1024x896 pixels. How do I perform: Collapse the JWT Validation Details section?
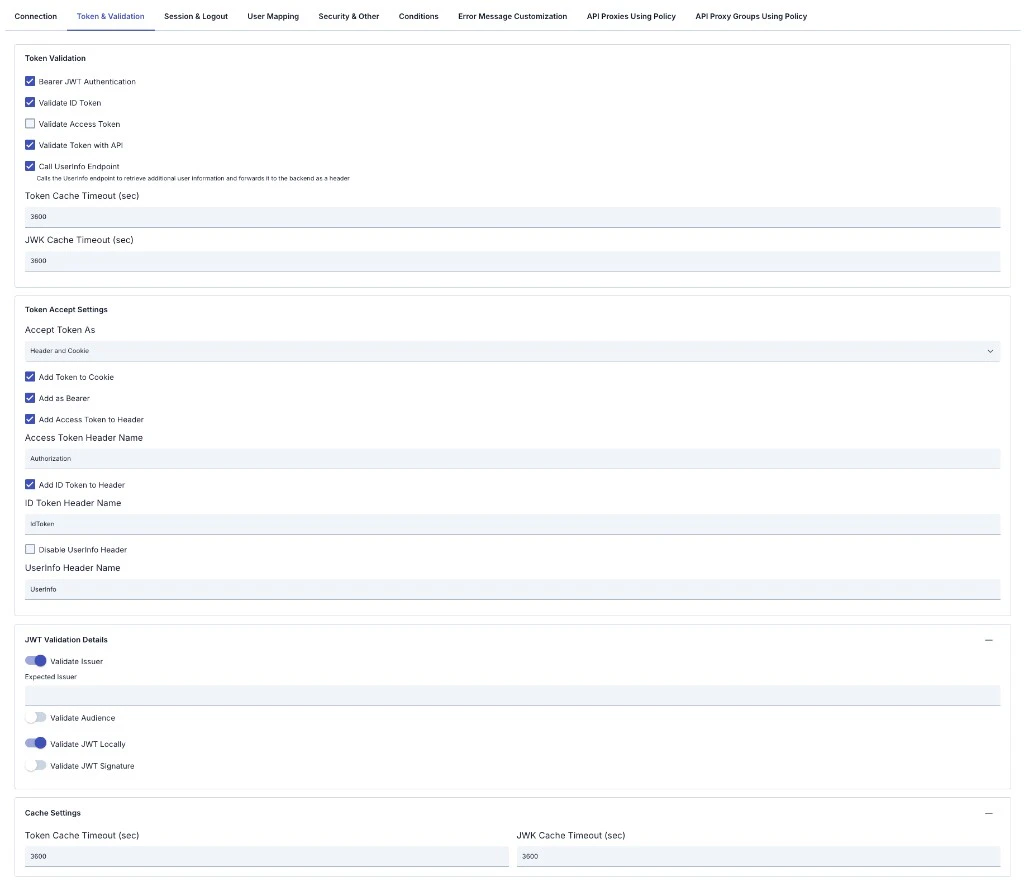point(989,640)
